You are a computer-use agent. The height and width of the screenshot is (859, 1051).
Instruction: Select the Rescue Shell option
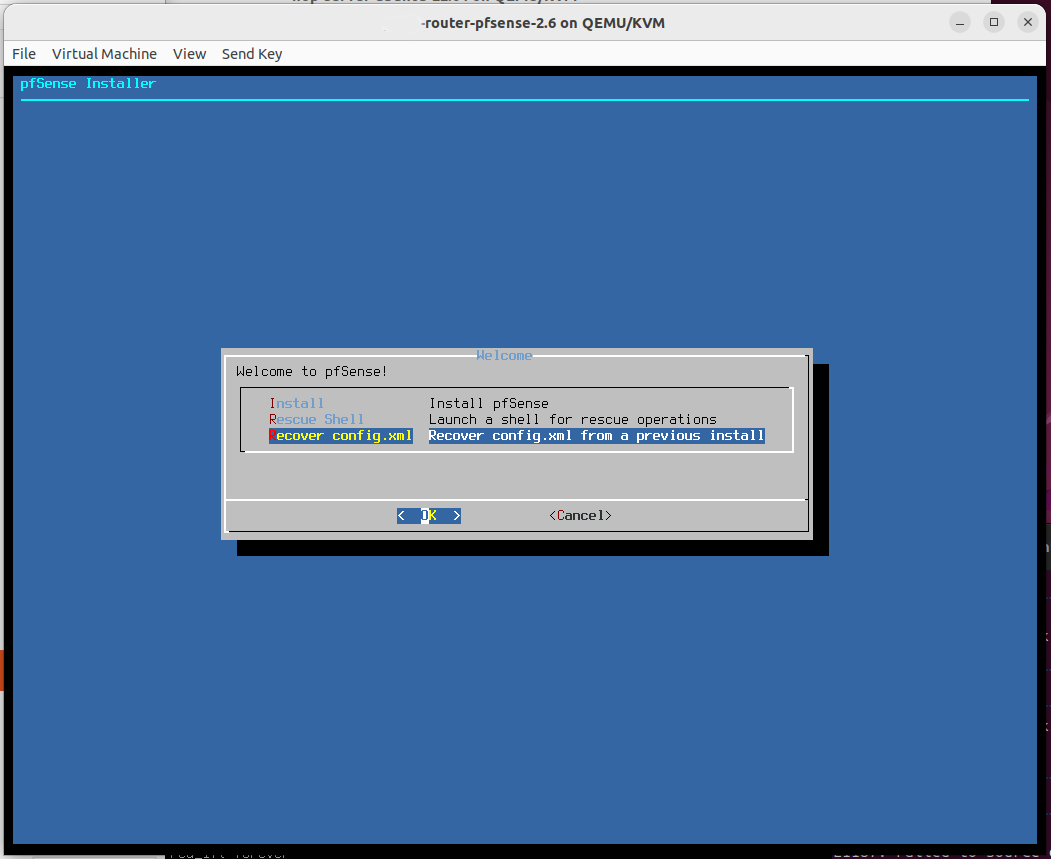click(316, 419)
